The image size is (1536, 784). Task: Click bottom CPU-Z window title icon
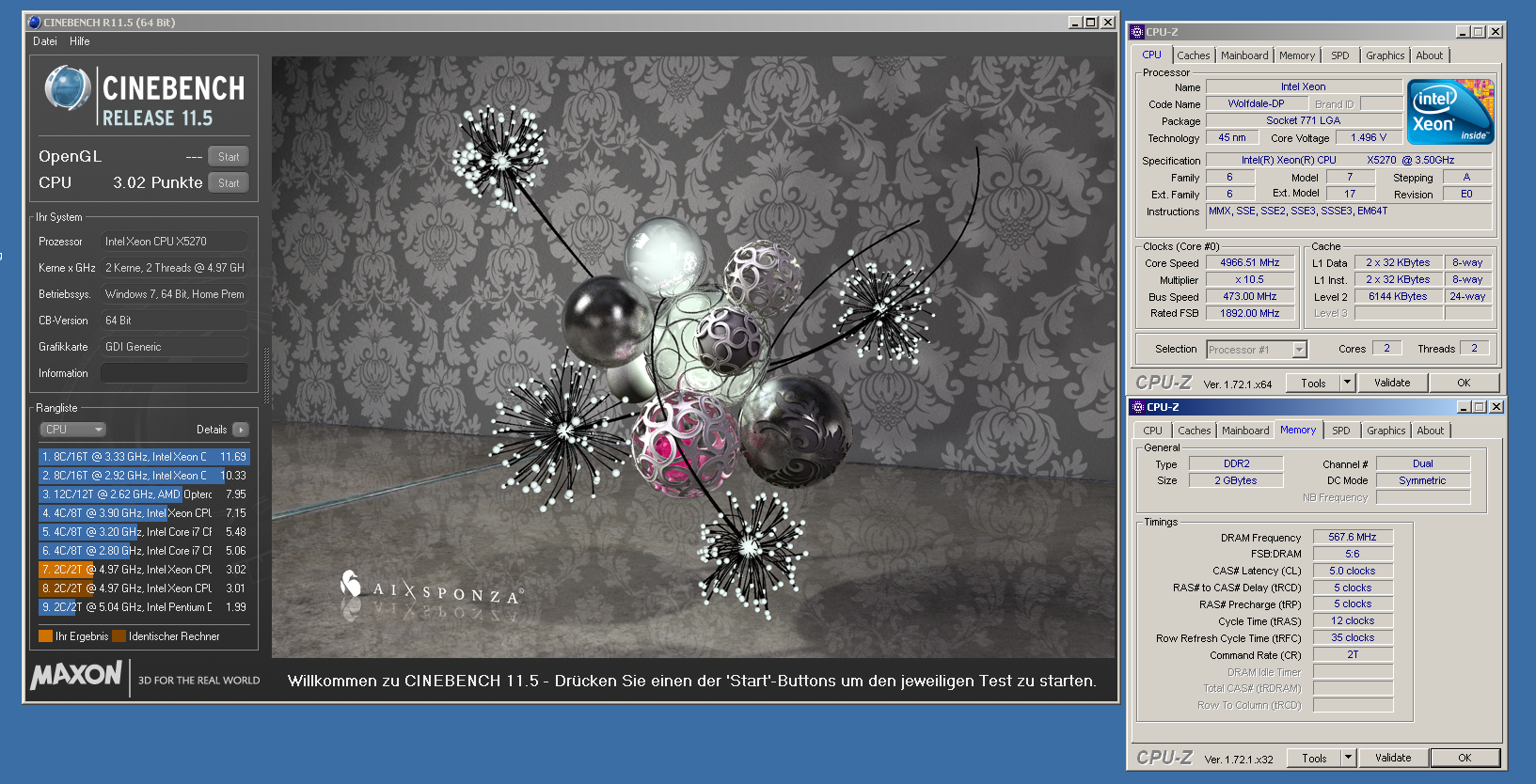(x=1138, y=407)
